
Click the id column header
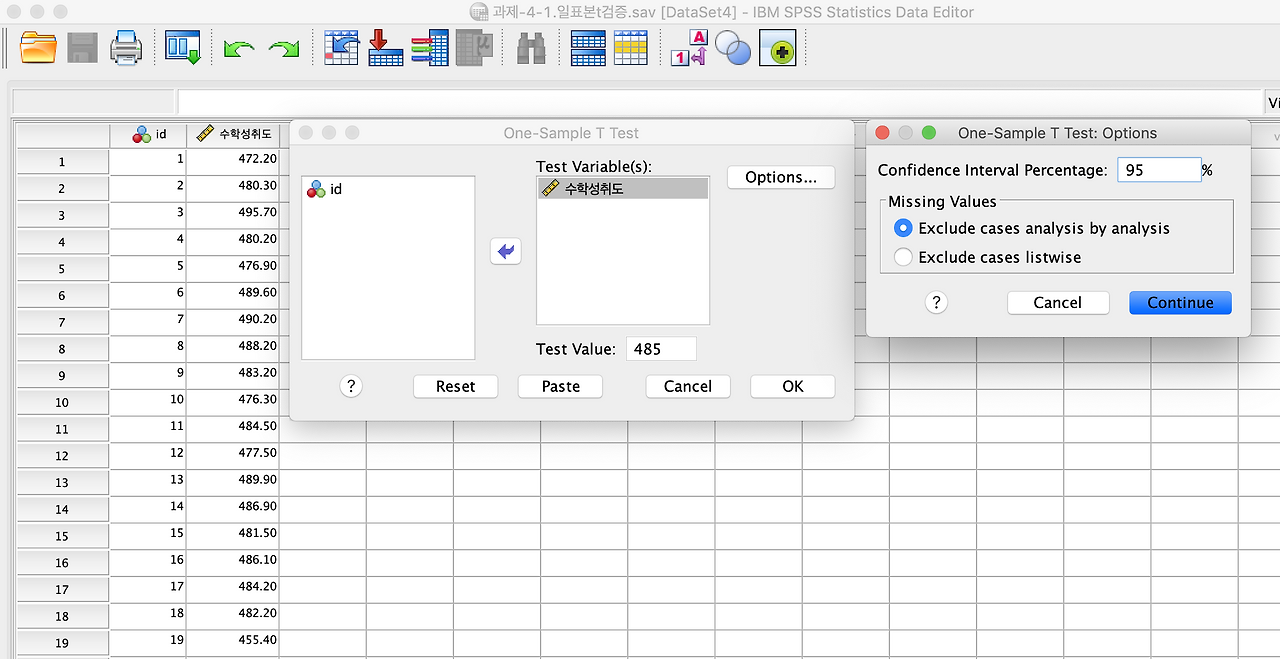point(148,134)
